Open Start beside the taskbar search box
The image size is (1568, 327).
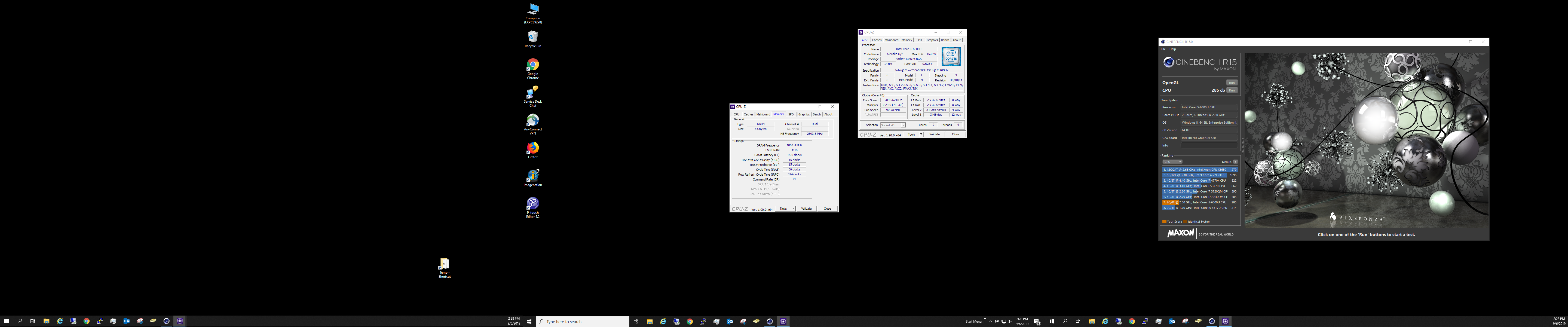pyautogui.click(x=529, y=322)
